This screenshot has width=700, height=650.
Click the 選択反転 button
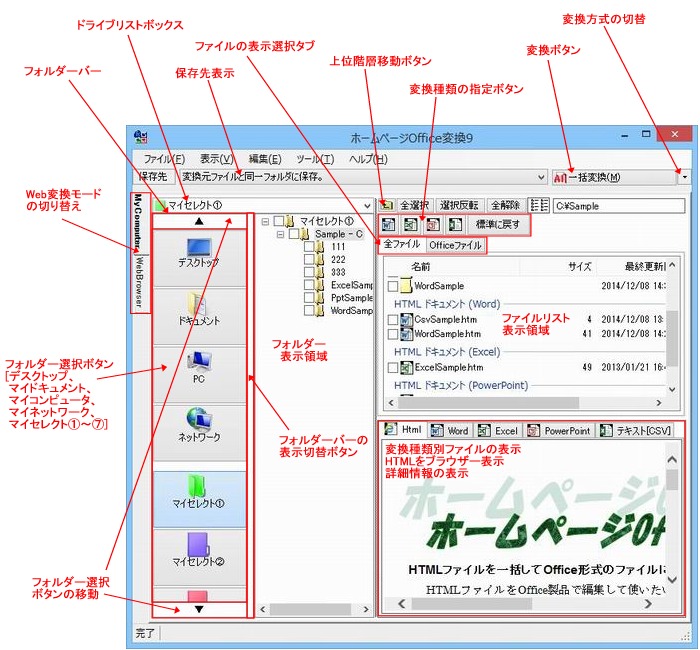(459, 205)
